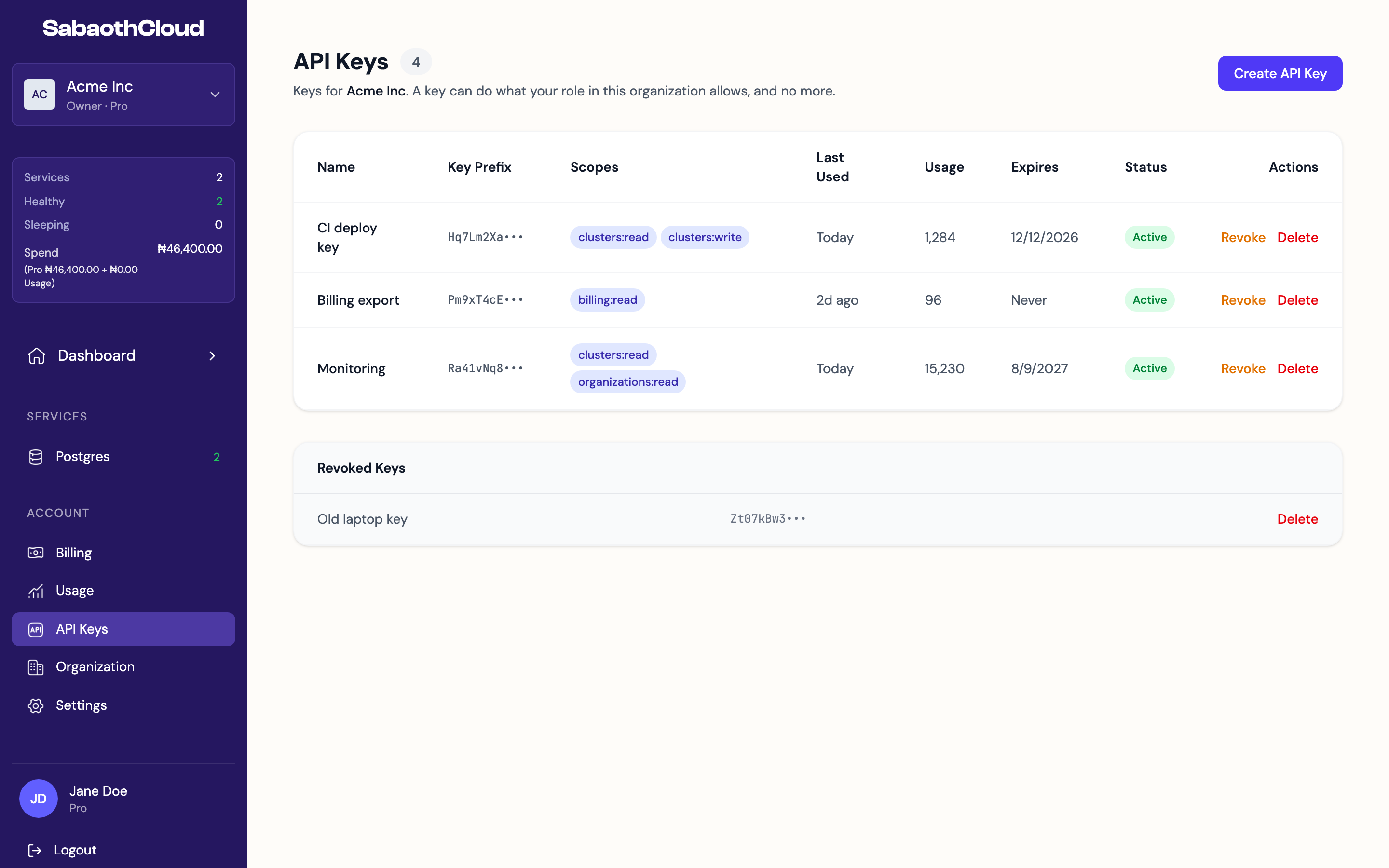The image size is (1389, 868).
Task: Select API Keys in sidebar
Action: click(x=123, y=629)
